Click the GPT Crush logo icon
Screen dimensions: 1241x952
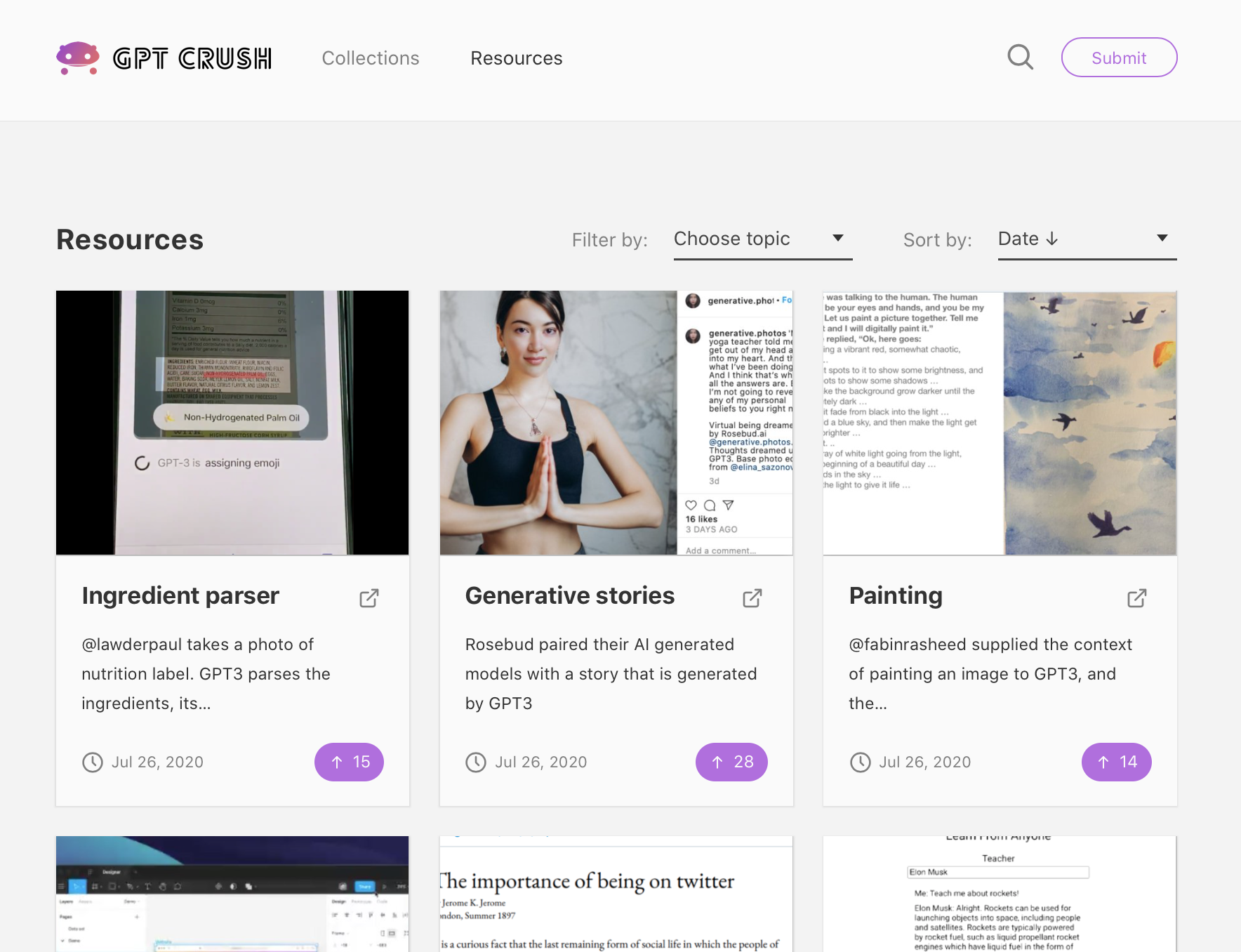click(78, 58)
